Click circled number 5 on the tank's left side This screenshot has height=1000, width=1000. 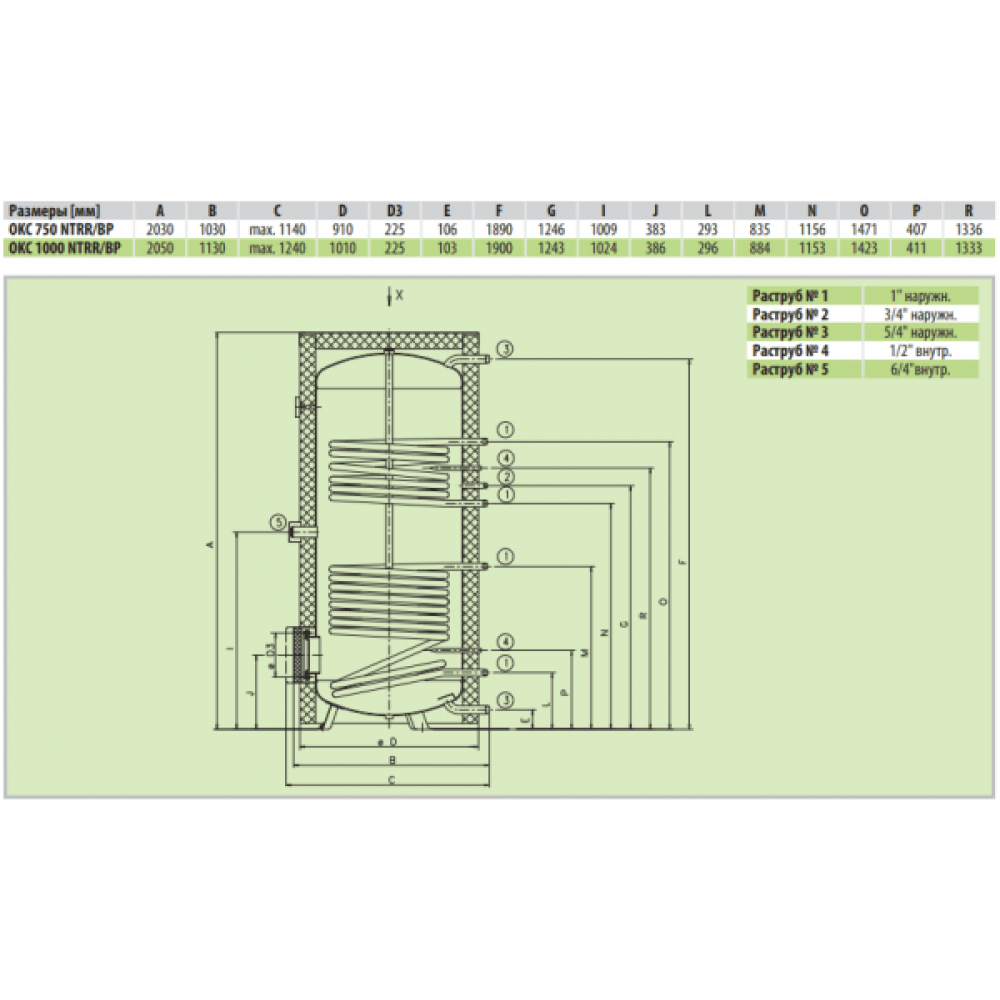click(277, 521)
